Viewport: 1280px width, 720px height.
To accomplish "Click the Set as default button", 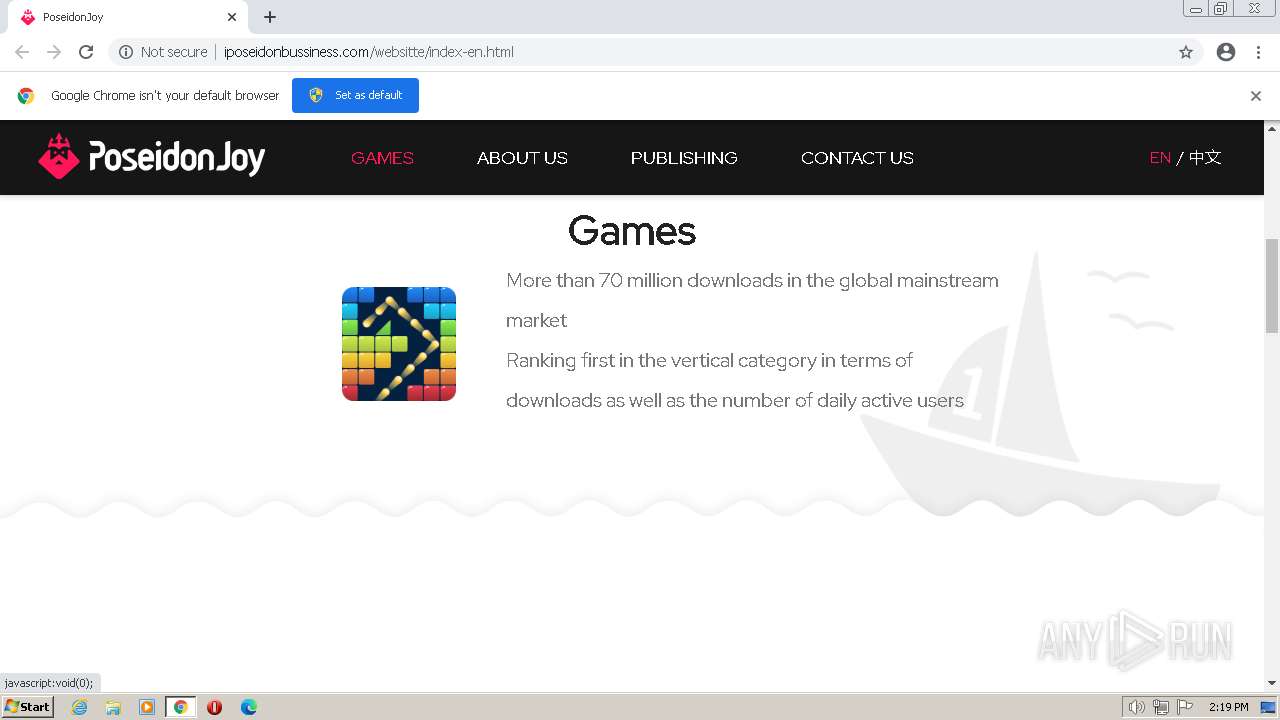I will pos(355,95).
